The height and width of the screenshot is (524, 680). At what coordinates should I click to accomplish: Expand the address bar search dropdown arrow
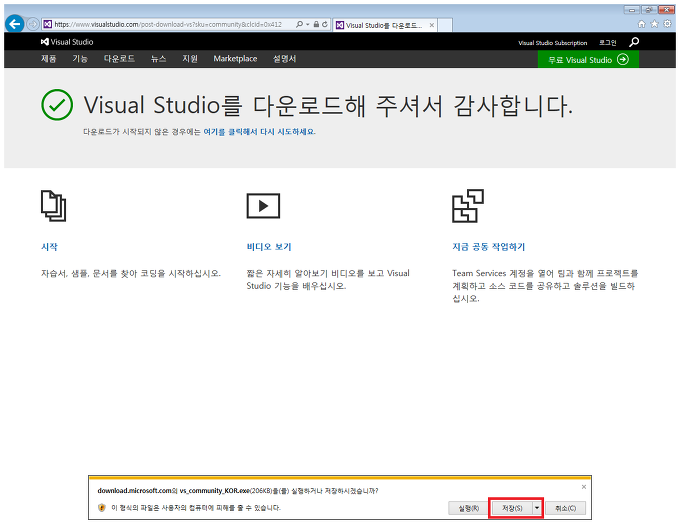[x=307, y=24]
